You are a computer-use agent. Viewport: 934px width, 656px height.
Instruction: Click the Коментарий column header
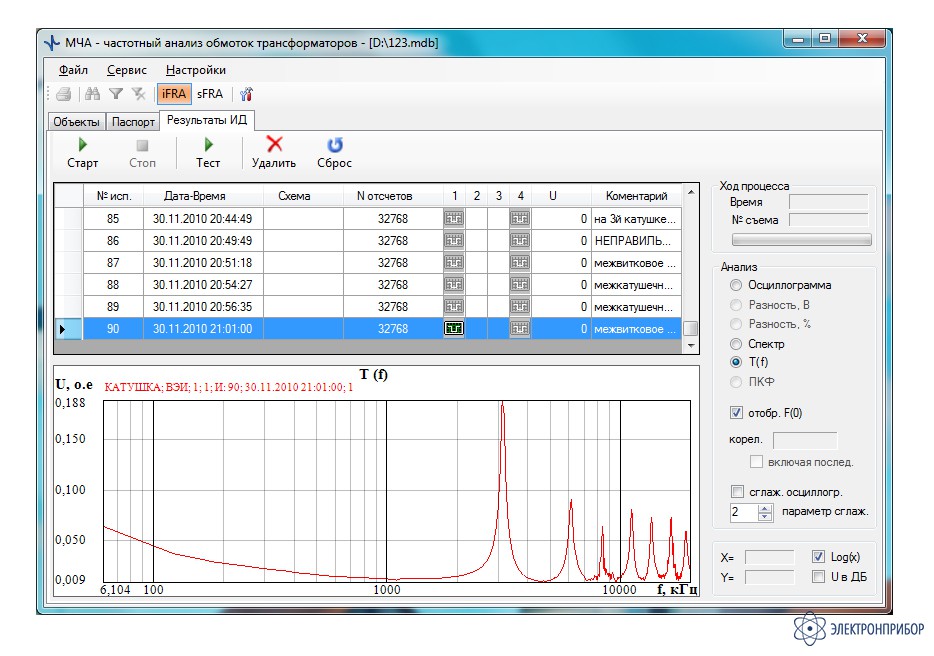click(636, 196)
